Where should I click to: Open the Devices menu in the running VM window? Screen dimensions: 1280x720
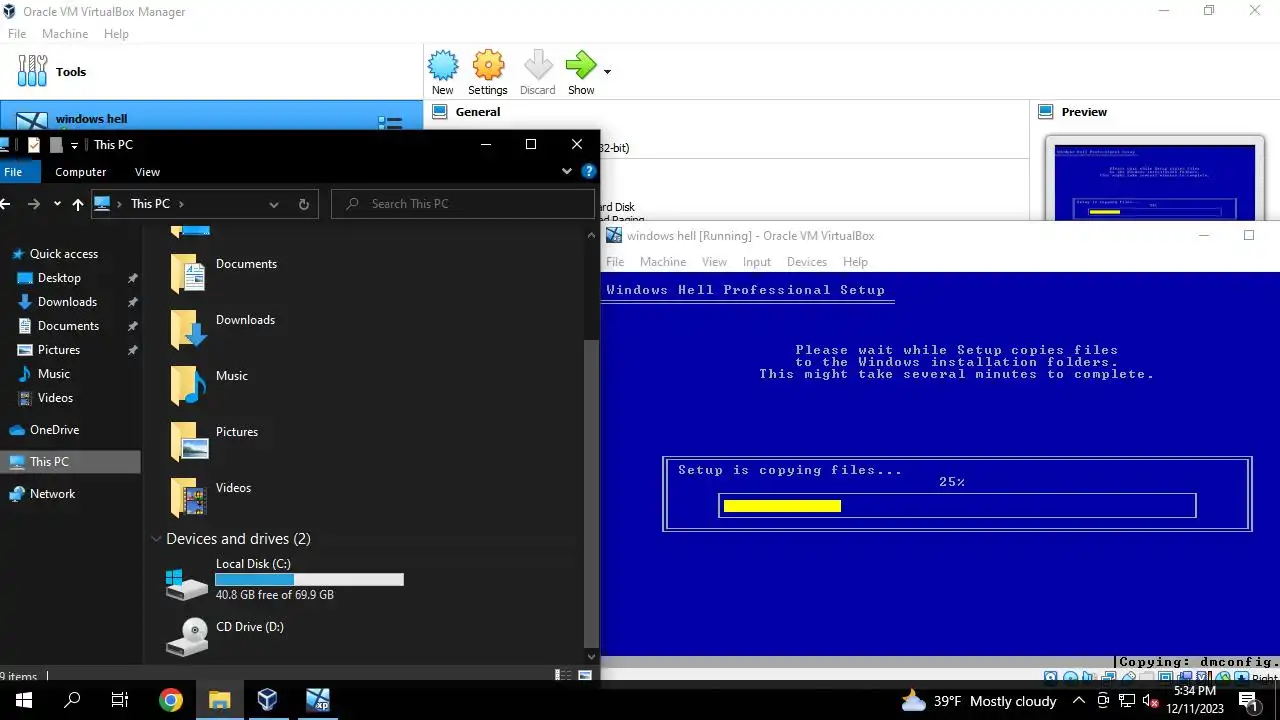tap(807, 262)
